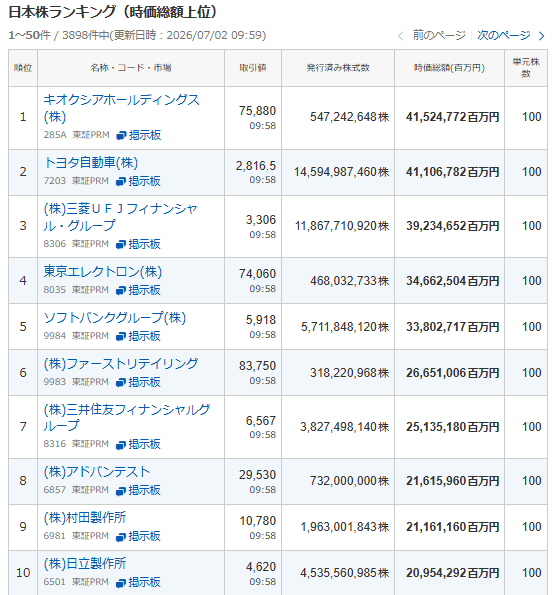Click share count 318,220,968株
This screenshot has height=595, width=555.
349,373
